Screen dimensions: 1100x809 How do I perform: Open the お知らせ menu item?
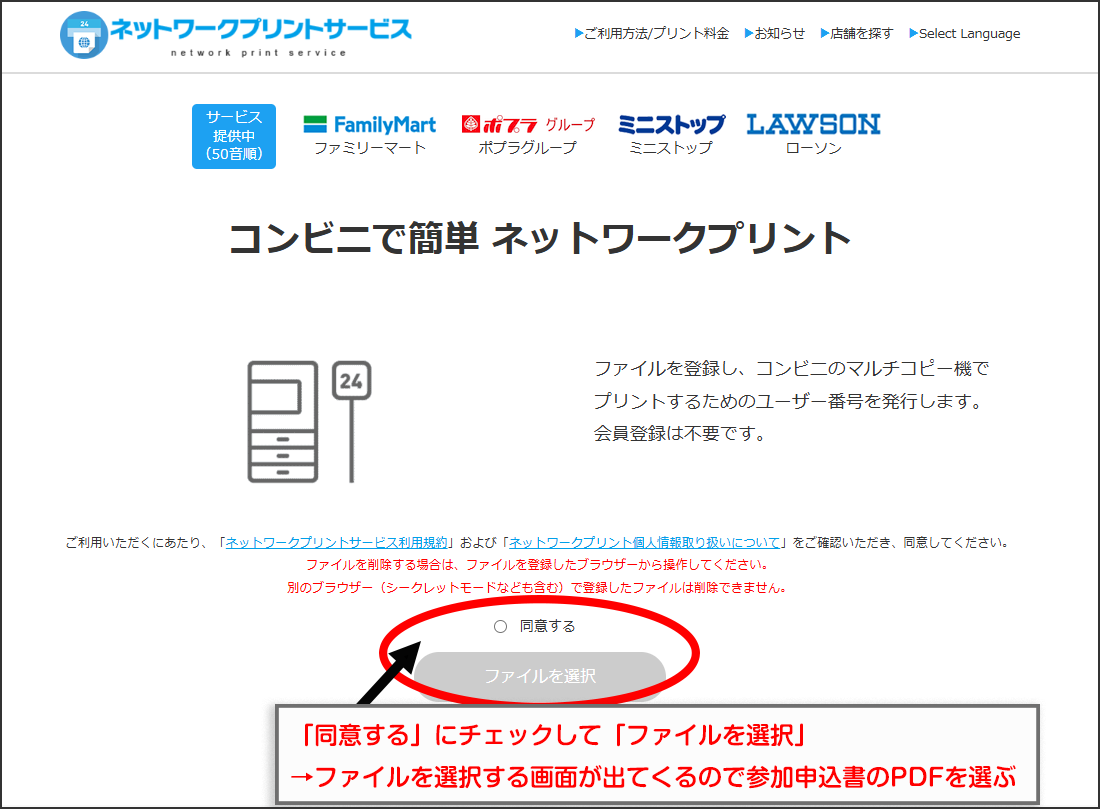pos(775,34)
